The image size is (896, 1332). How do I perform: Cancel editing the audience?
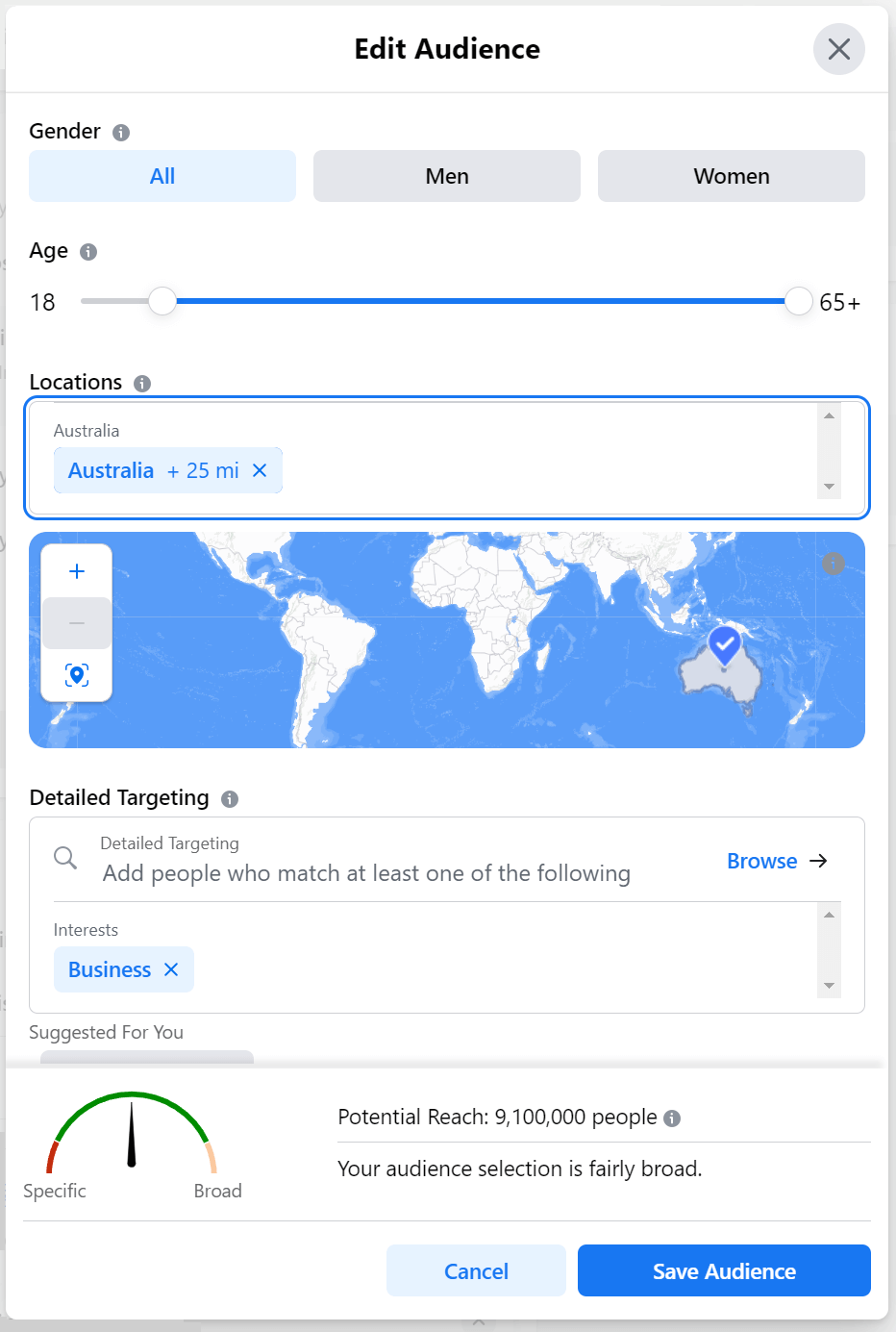tap(476, 1270)
